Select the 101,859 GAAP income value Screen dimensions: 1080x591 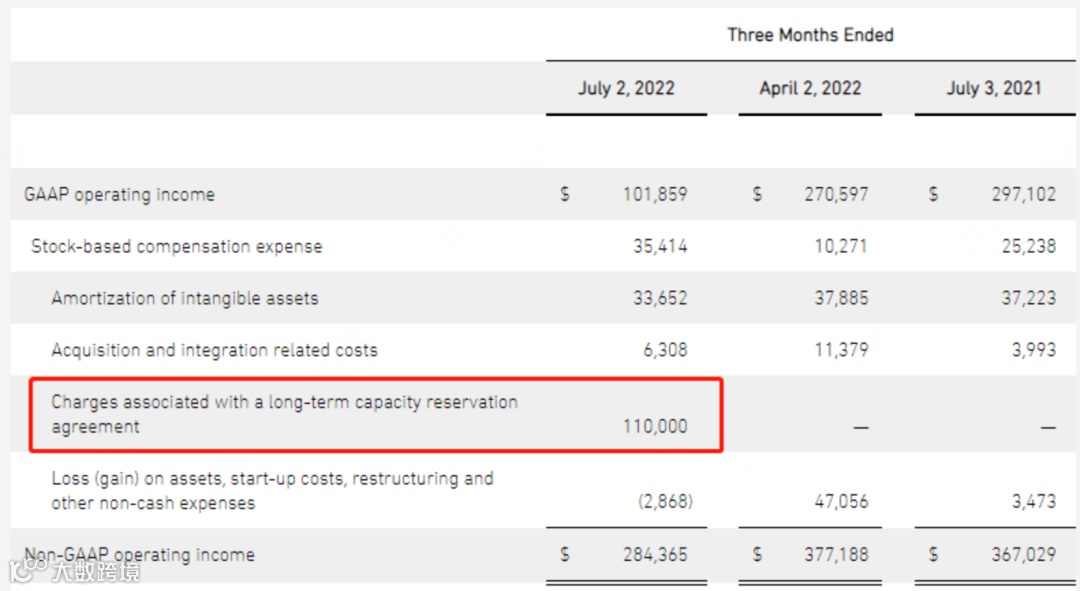click(655, 194)
